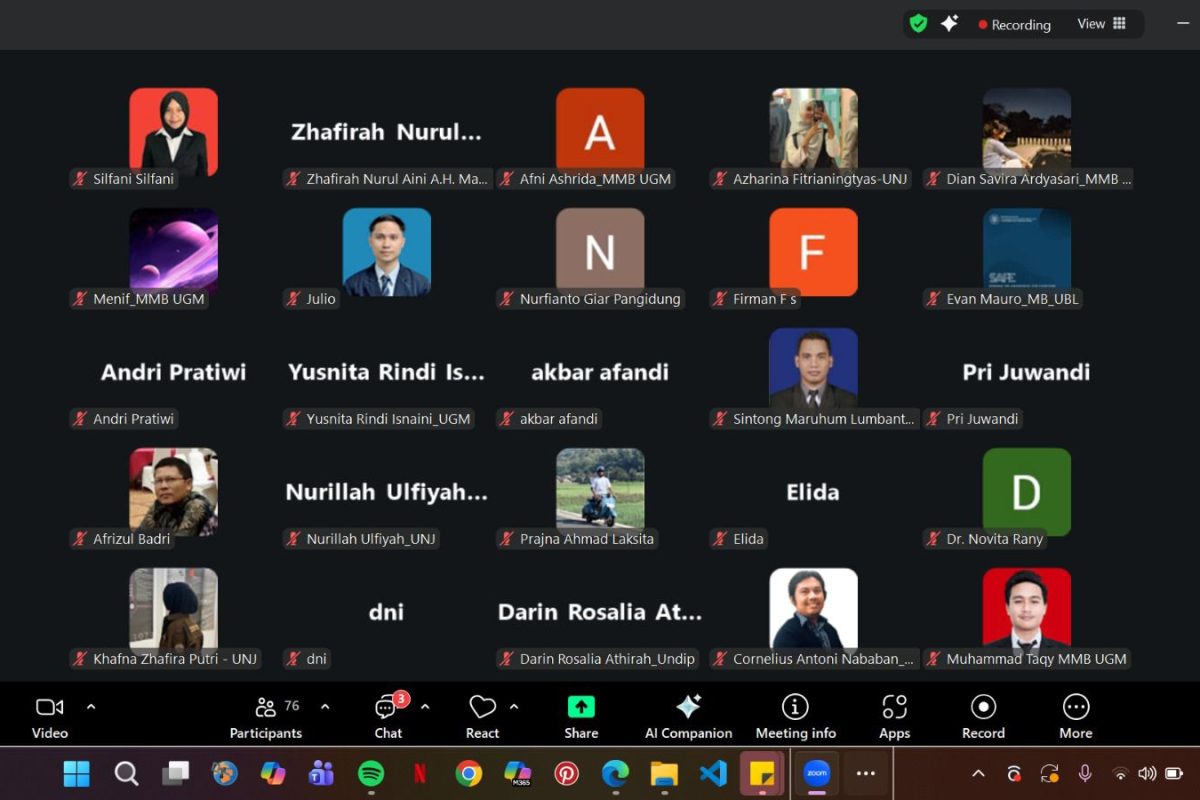Open the Participants panel
Image resolution: width=1200 pixels, height=800 pixels.
click(266, 717)
